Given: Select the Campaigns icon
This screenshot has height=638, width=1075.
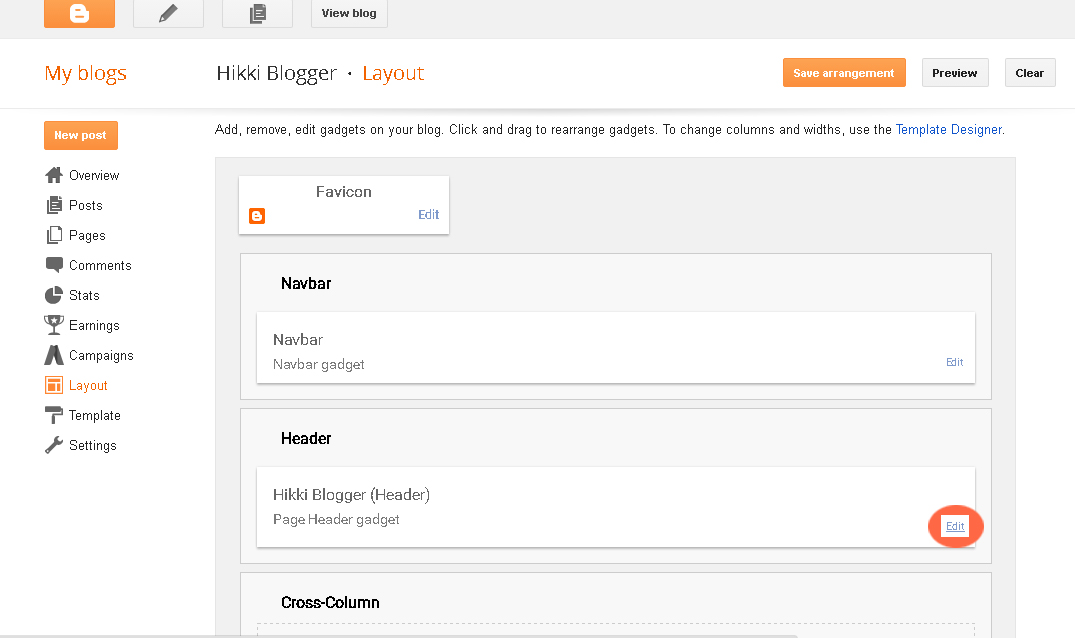Looking at the screenshot, I should (x=55, y=355).
